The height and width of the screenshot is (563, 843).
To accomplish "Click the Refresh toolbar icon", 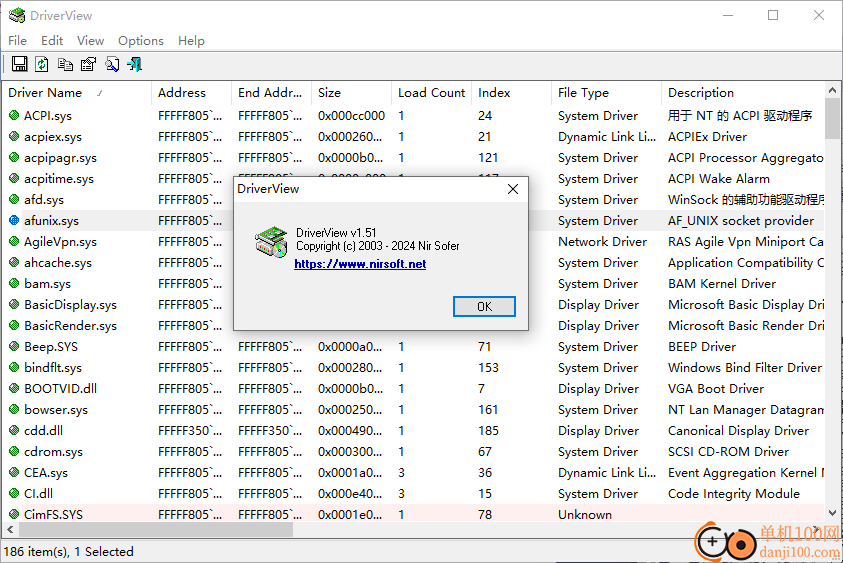I will coord(42,65).
